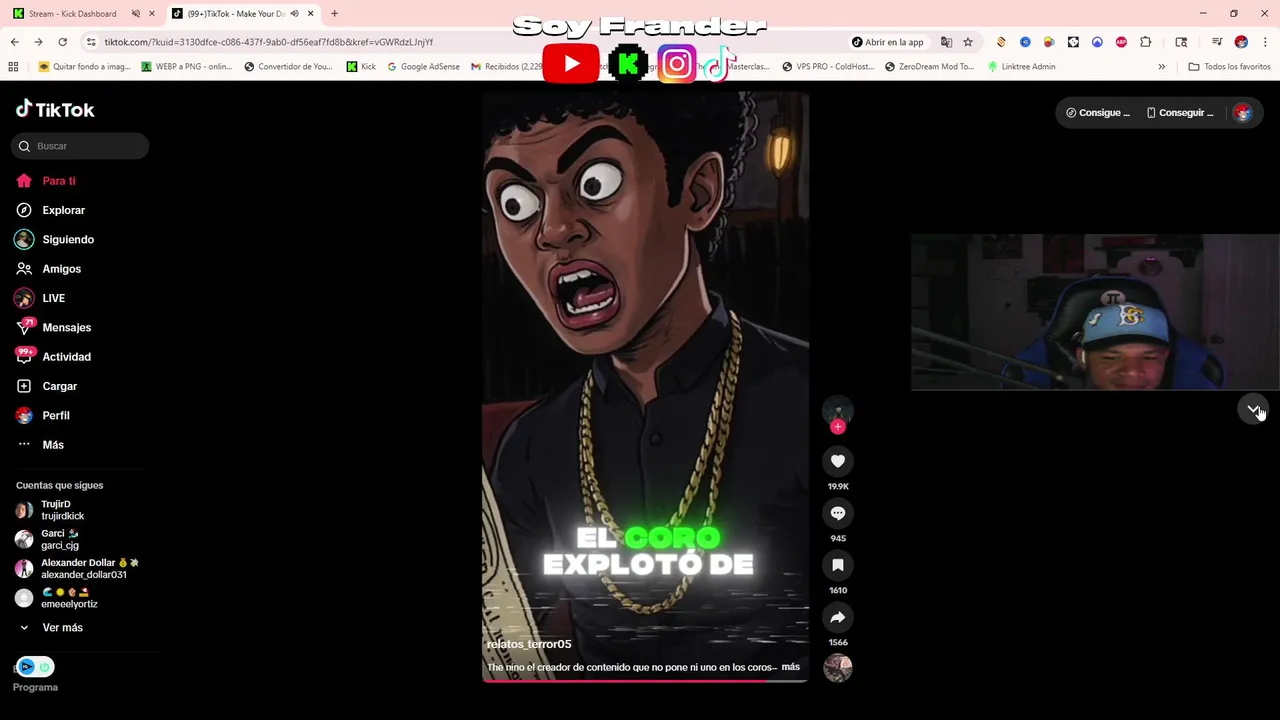Image resolution: width=1280 pixels, height=720 pixels.
Task: Open the Extensions puzzle menu
Action: coord(1146,42)
